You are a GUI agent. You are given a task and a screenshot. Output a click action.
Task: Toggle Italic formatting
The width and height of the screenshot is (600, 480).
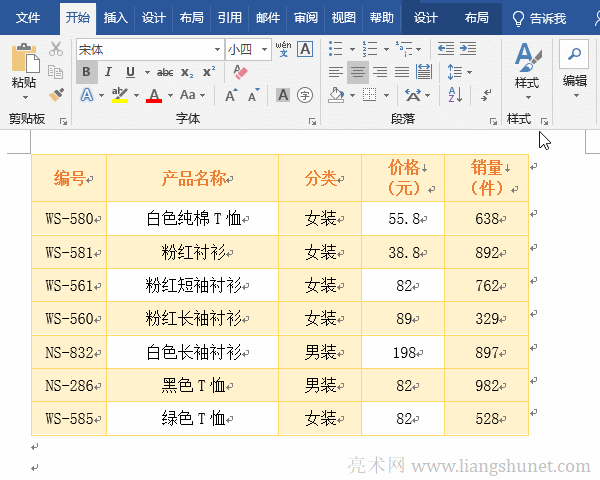point(109,72)
